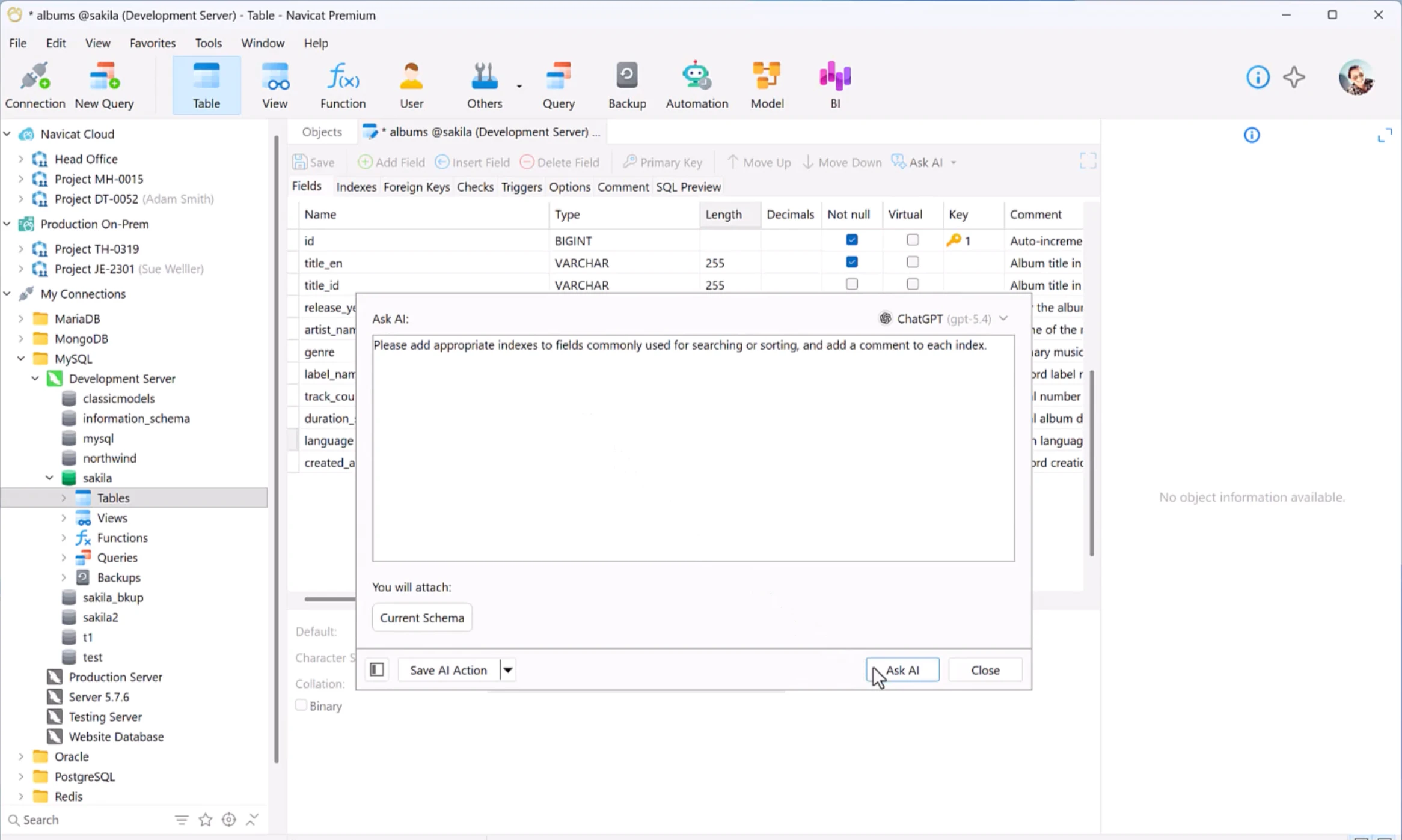Viewport: 1402px width, 840px height.
Task: Open the Others toolbar icon
Action: [x=485, y=85]
